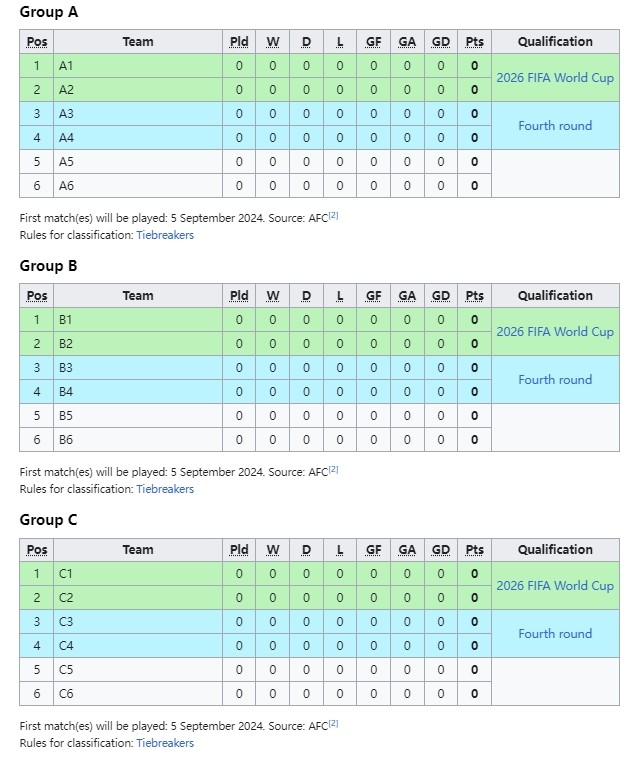Click the GA column header in Group C
Viewport: 635px width, 764px height.
(x=407, y=550)
